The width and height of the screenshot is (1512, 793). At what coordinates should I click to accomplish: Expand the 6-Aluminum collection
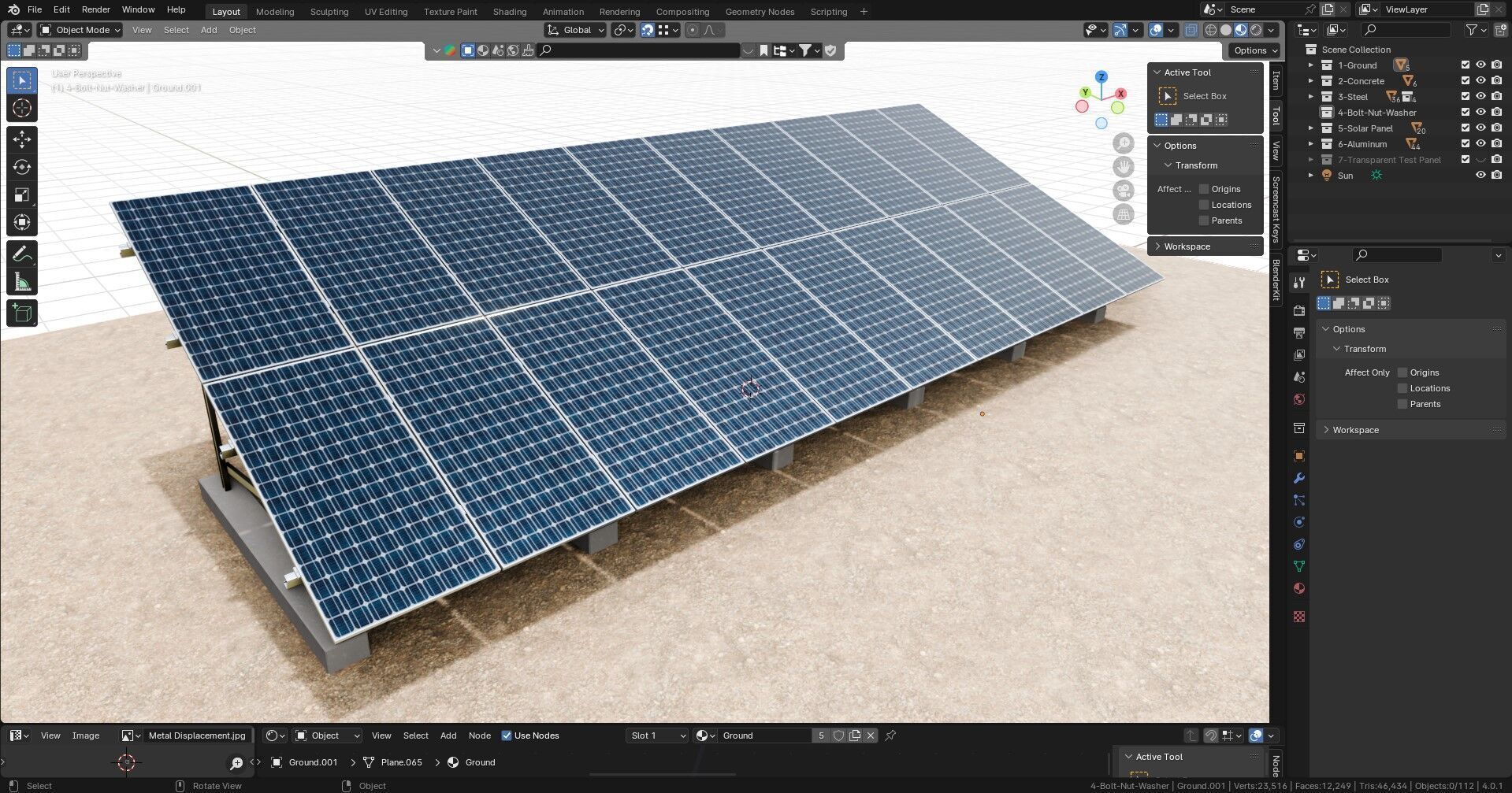(1311, 144)
